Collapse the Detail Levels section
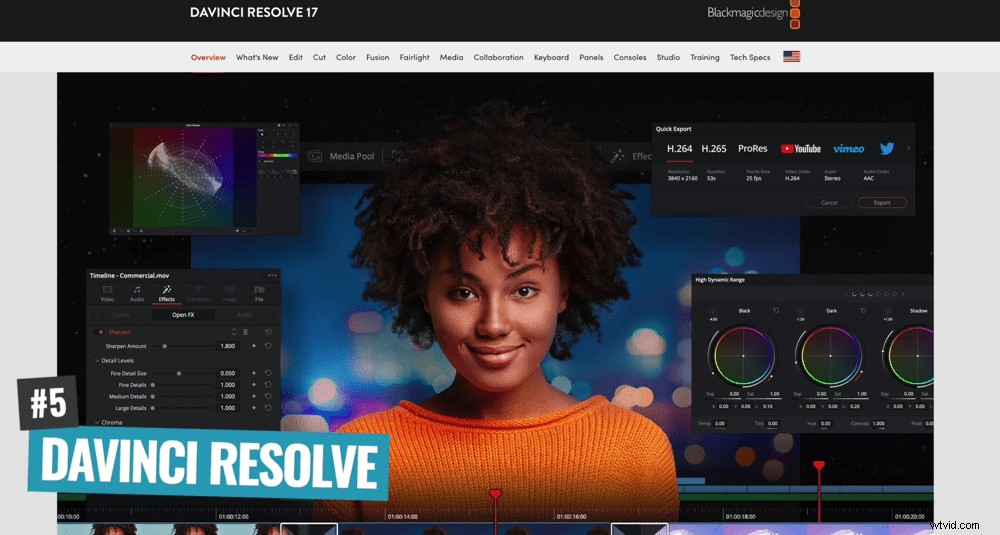The height and width of the screenshot is (535, 1000). [x=97, y=360]
